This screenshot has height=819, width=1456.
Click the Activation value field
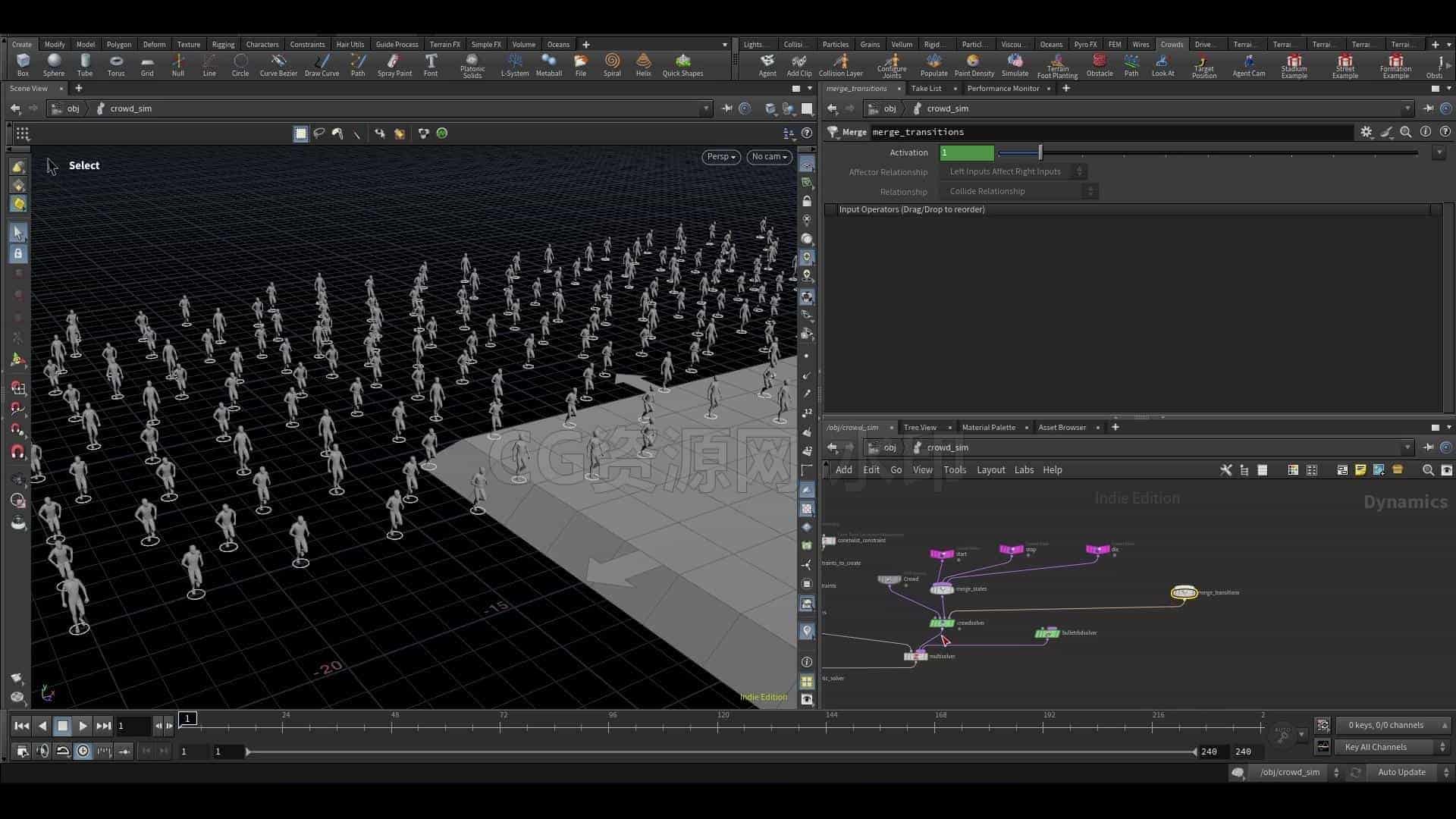[966, 152]
